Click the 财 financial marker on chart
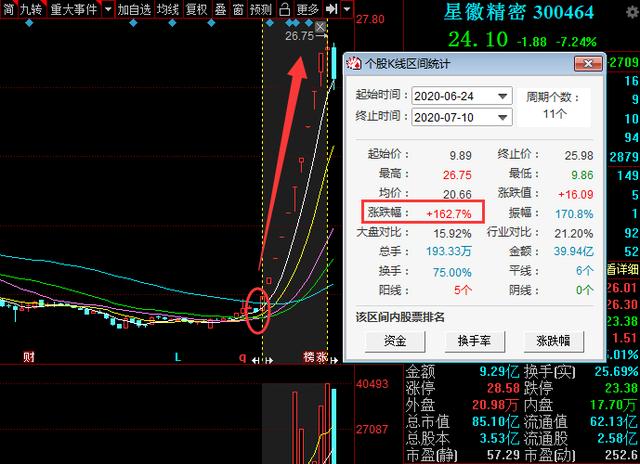640x464 pixels. click(29, 357)
